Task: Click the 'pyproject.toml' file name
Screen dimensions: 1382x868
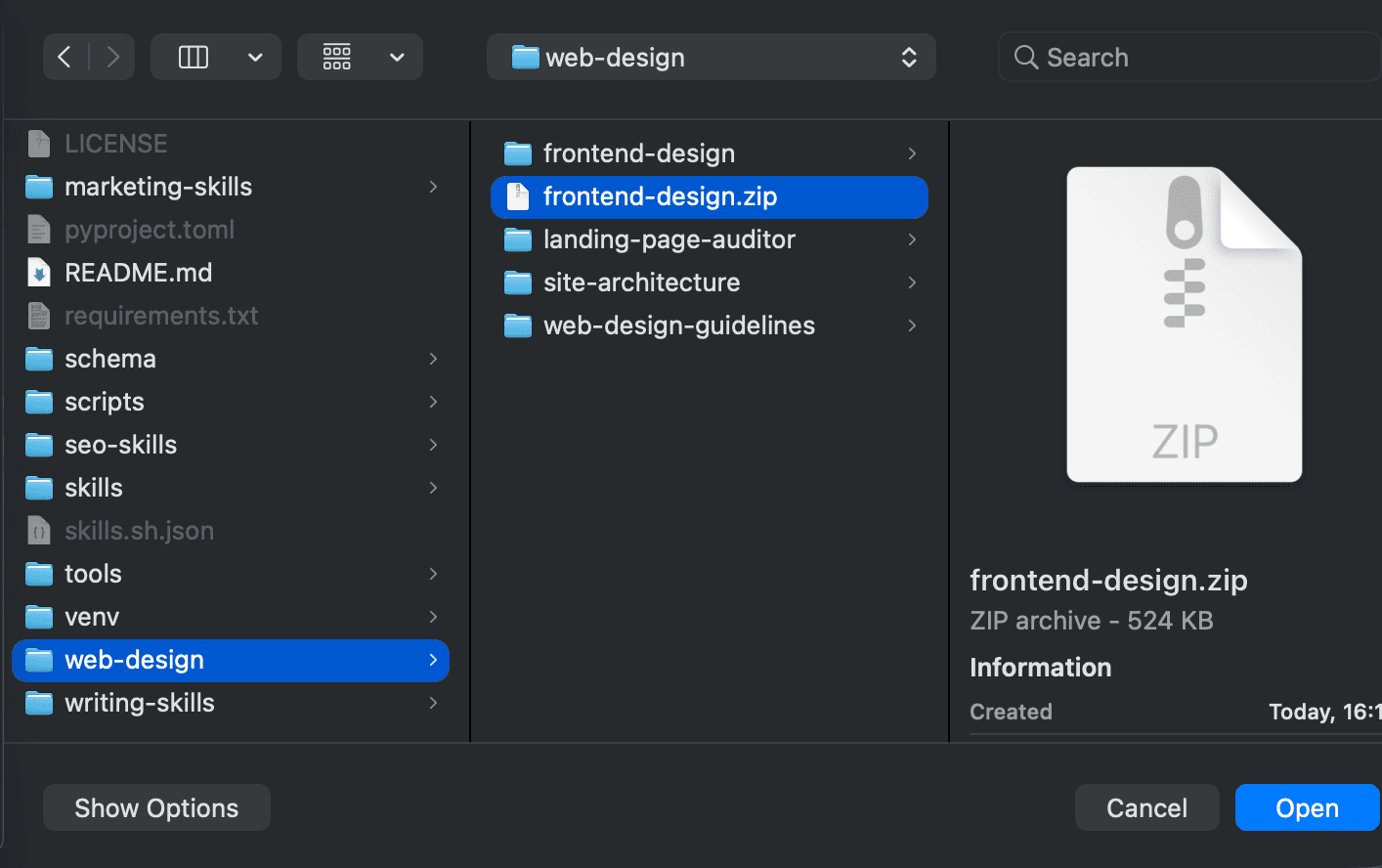Action: click(x=150, y=230)
